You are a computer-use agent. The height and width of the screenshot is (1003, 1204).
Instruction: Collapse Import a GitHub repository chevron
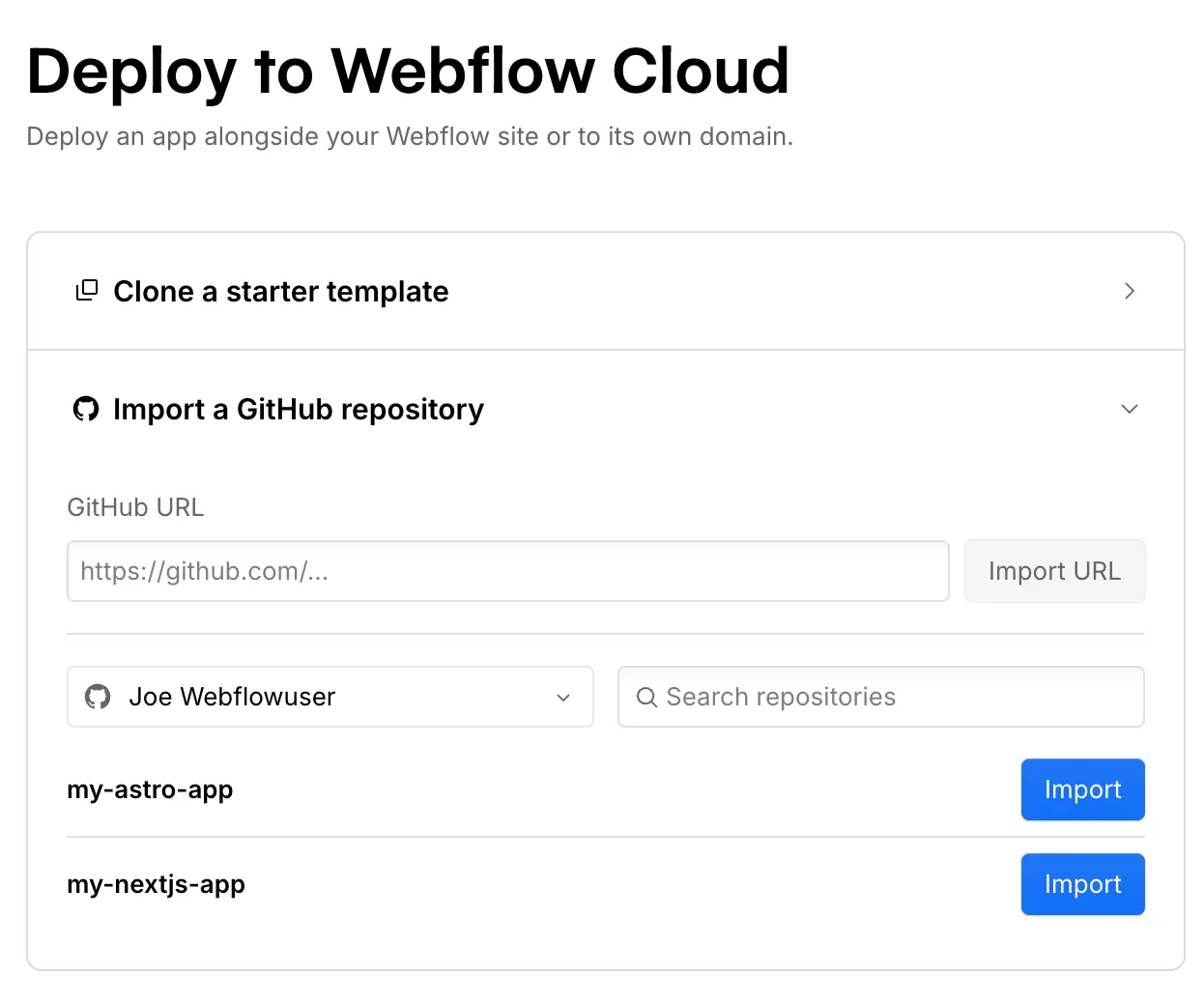[x=1129, y=409]
